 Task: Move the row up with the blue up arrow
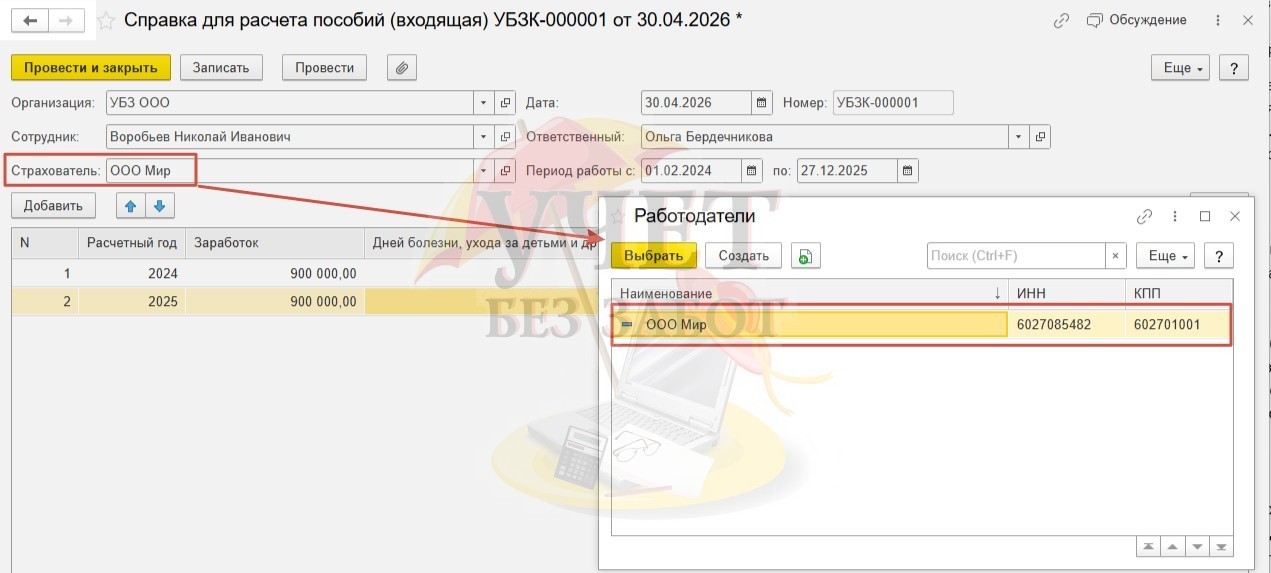tap(130, 207)
